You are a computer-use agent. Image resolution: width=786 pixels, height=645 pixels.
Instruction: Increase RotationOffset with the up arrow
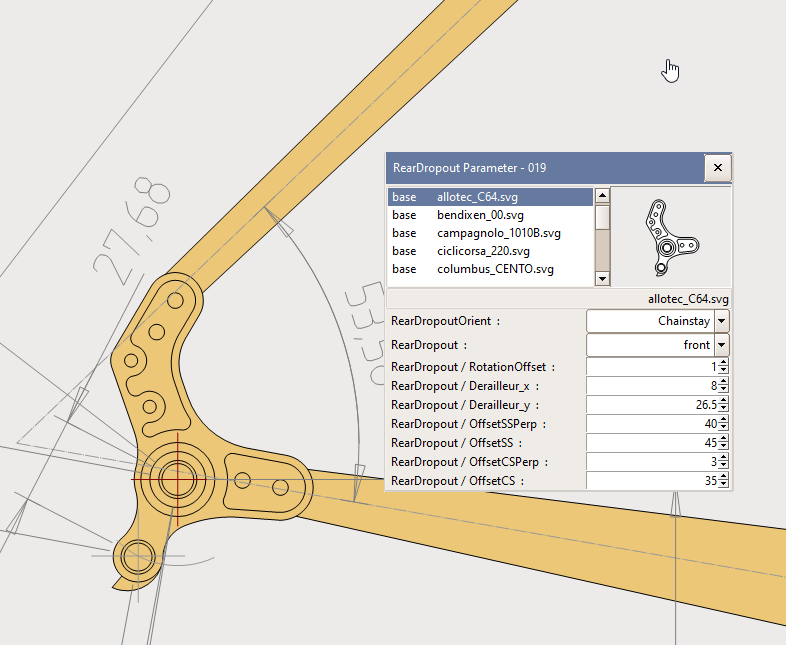tap(723, 363)
